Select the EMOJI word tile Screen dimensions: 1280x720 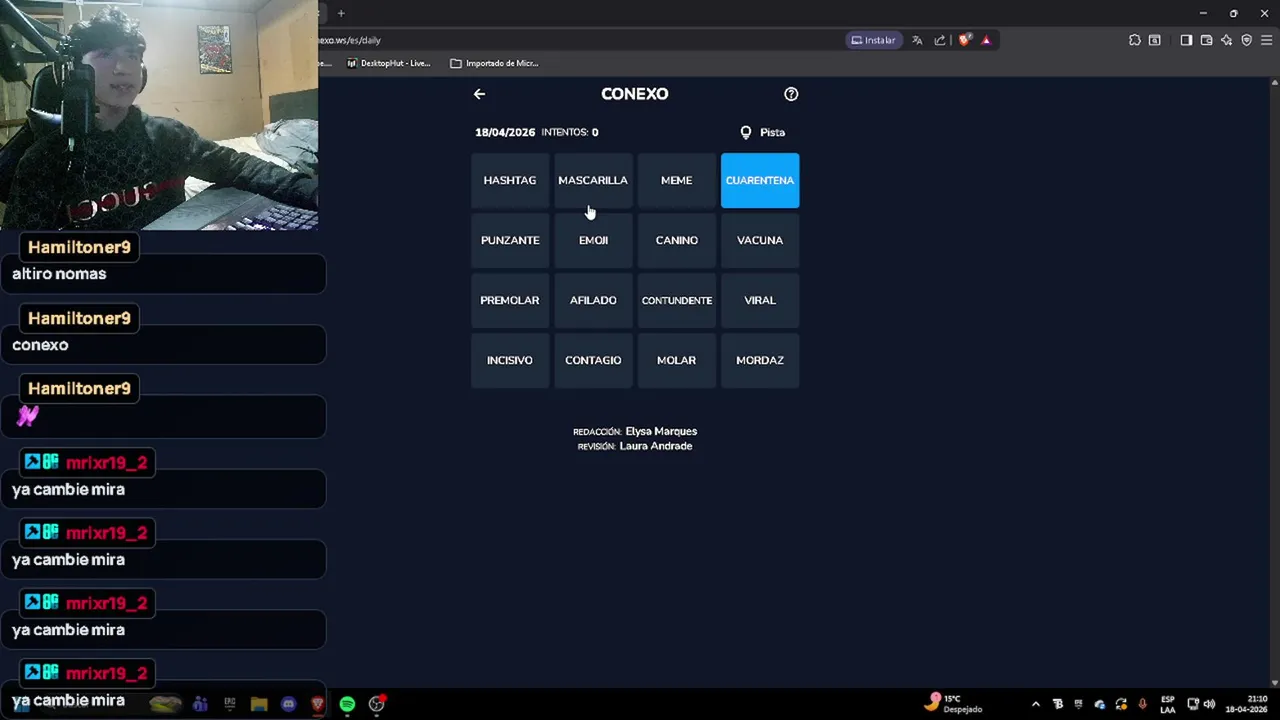(593, 240)
